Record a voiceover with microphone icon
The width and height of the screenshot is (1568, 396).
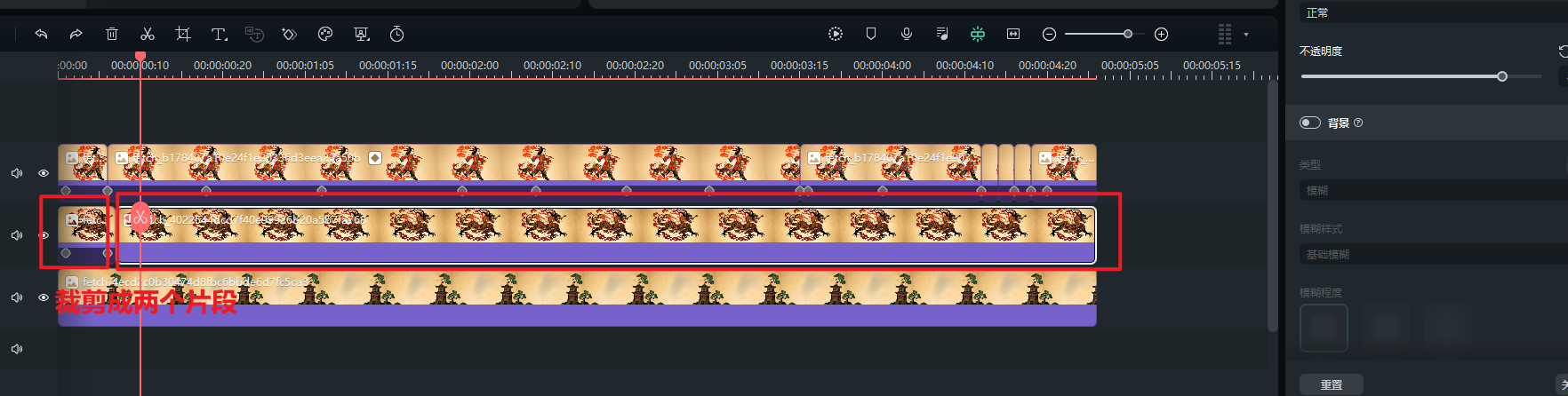point(907,34)
